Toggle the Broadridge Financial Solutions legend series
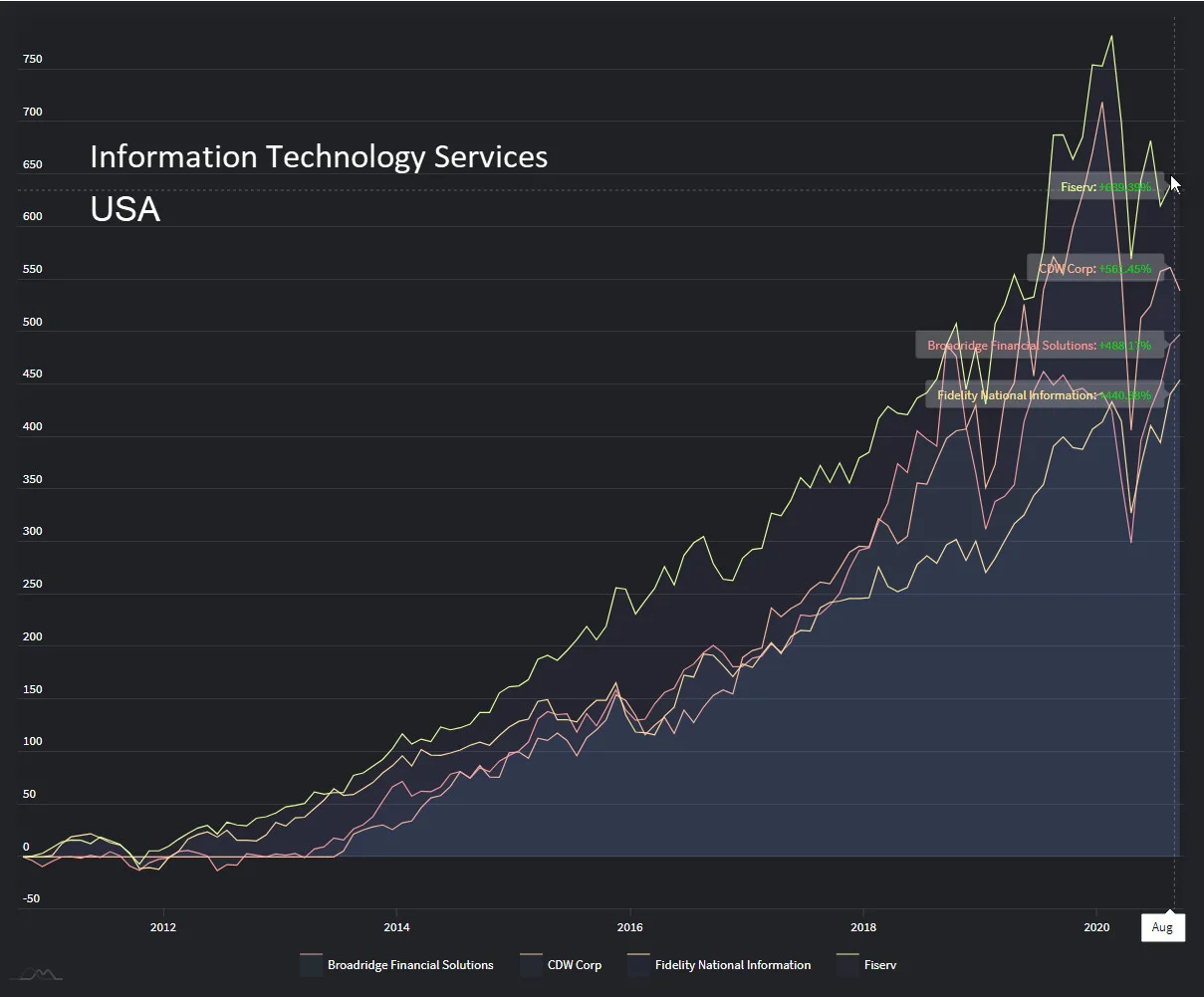This screenshot has height=997, width=1204. [396, 964]
